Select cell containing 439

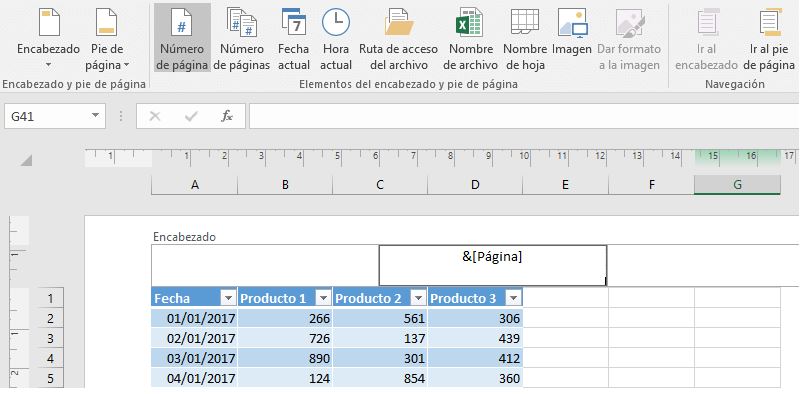pyautogui.click(x=475, y=338)
